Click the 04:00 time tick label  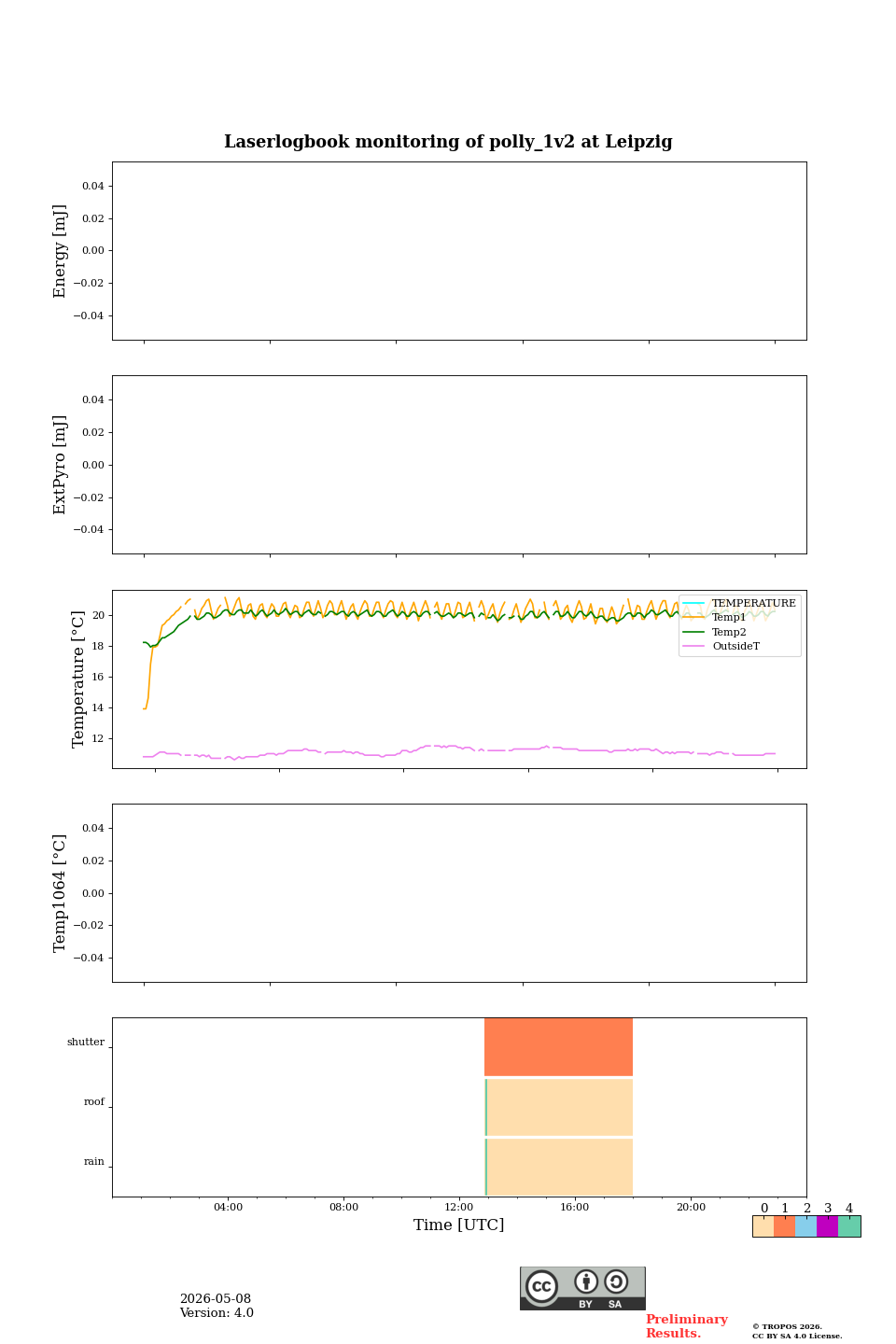(228, 1208)
